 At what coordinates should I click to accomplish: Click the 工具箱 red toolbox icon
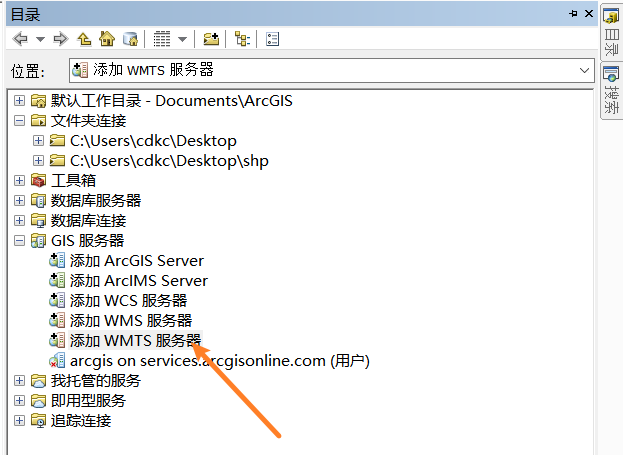pyautogui.click(x=39, y=180)
